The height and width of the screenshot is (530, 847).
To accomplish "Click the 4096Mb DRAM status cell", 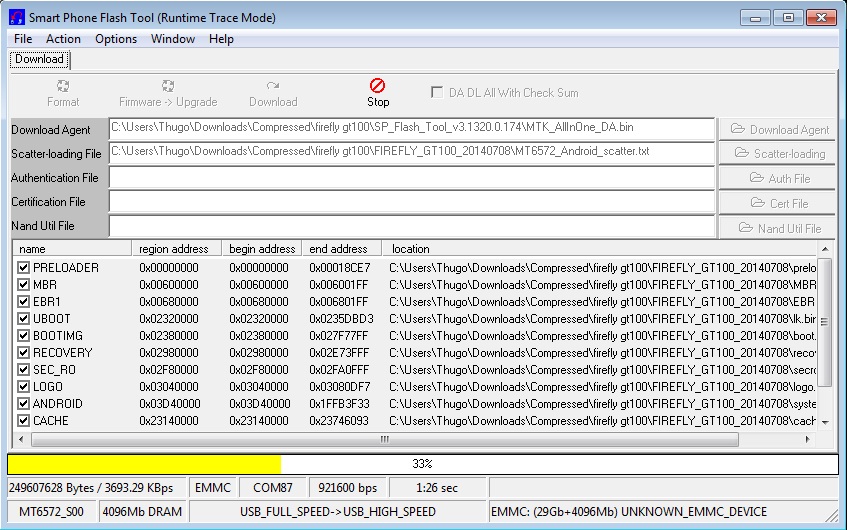I will tap(142, 512).
